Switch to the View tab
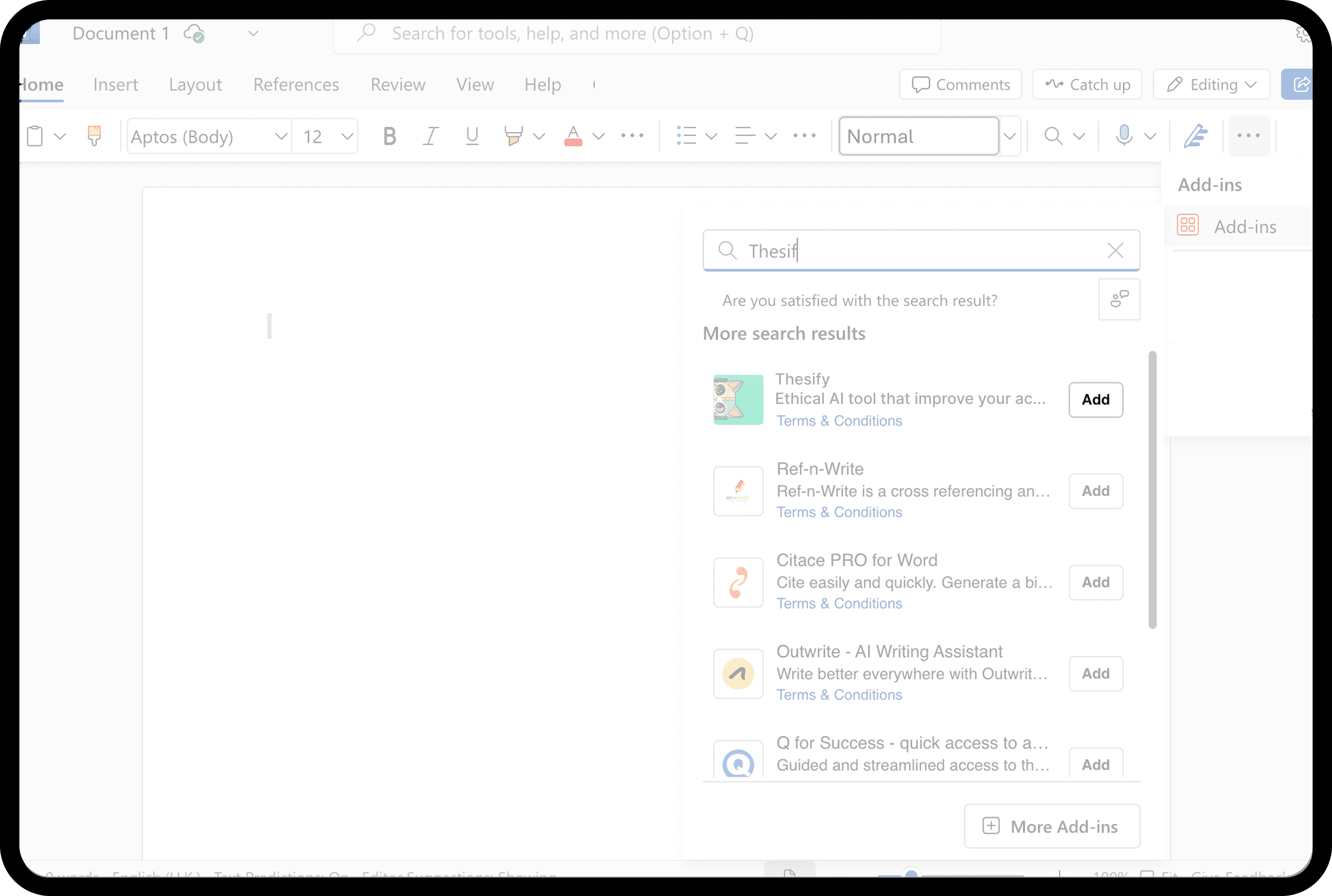 pyautogui.click(x=475, y=85)
